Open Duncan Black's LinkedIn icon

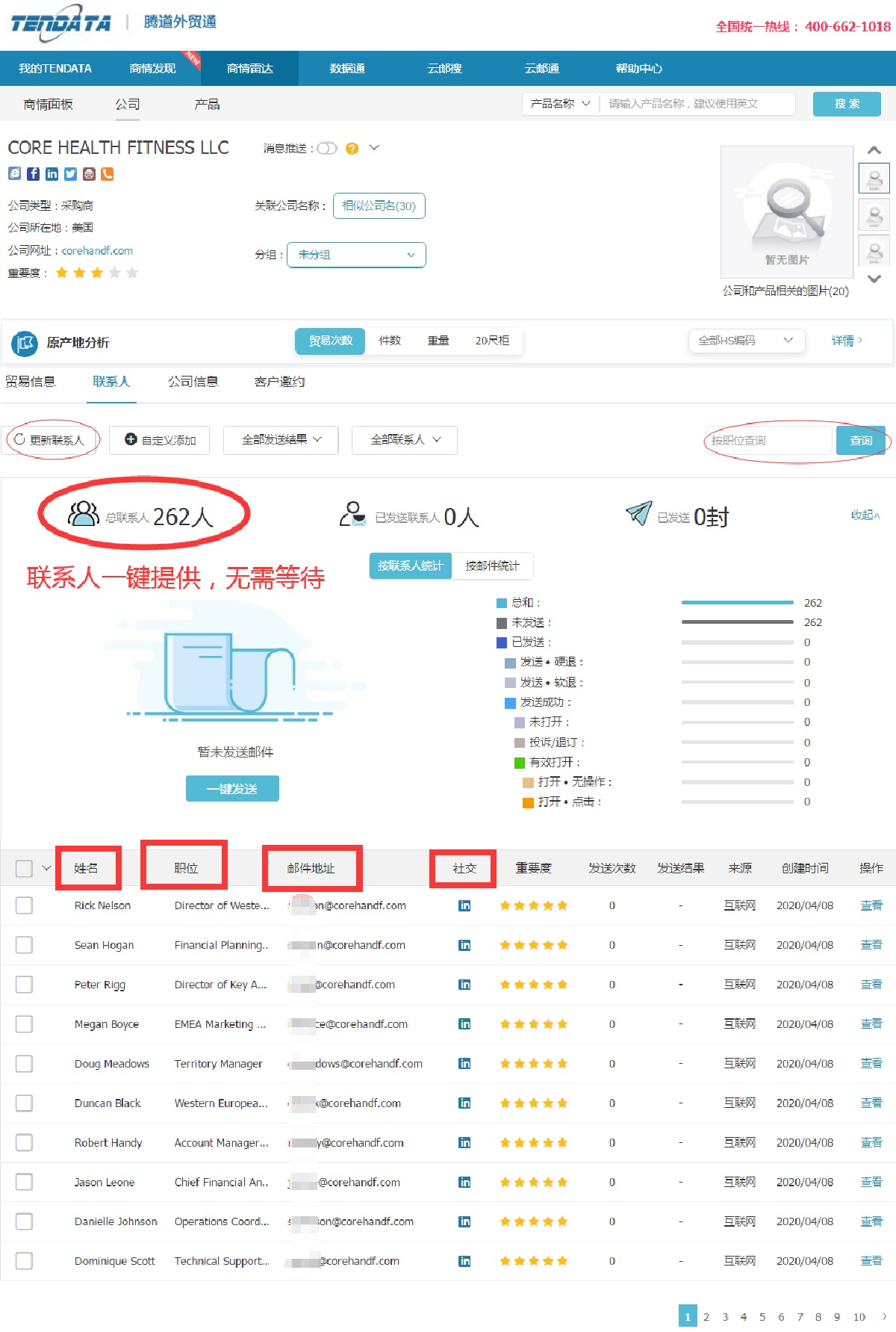pos(464,1103)
